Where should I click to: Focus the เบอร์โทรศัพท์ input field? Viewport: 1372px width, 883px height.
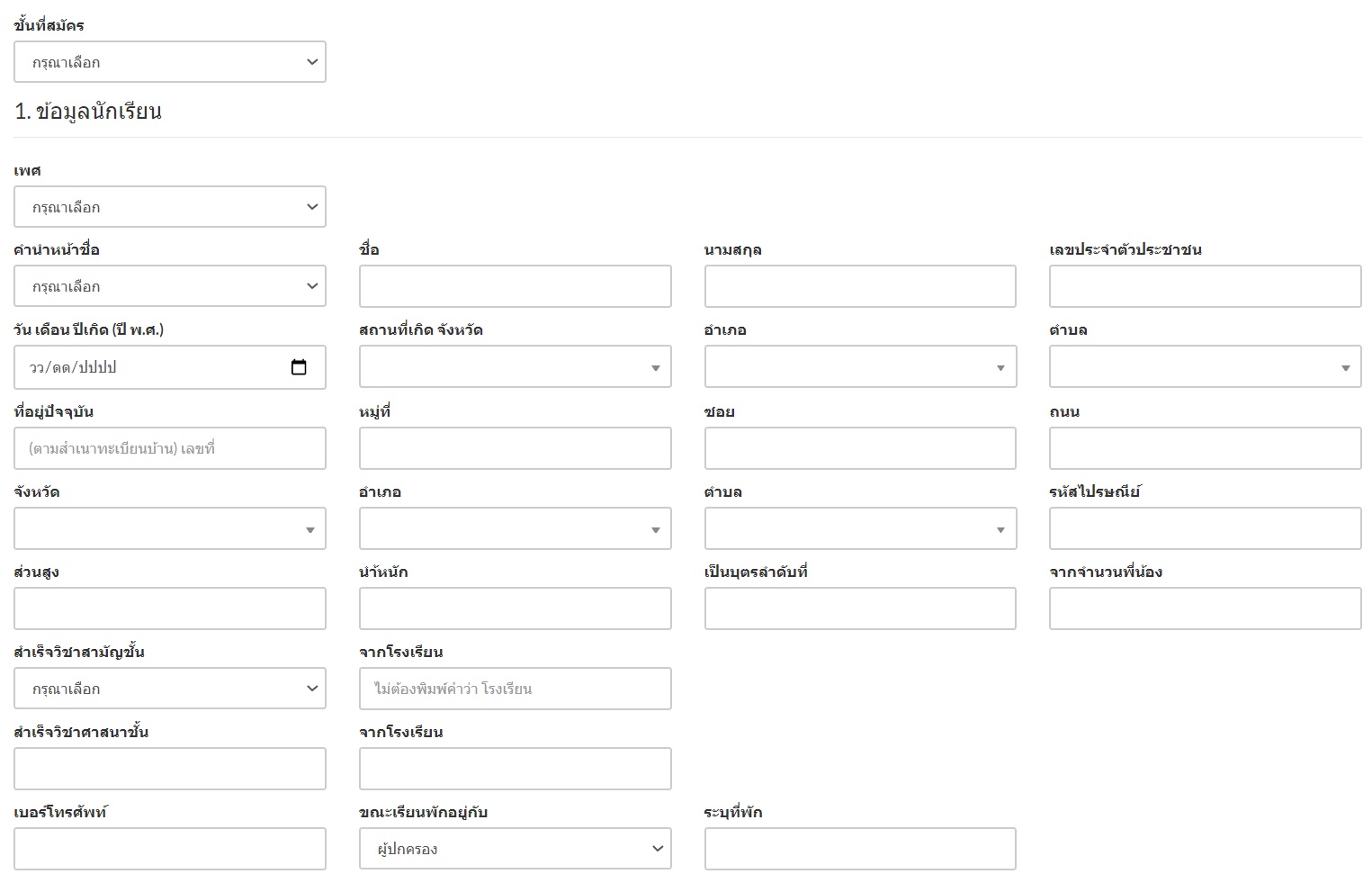click(170, 849)
